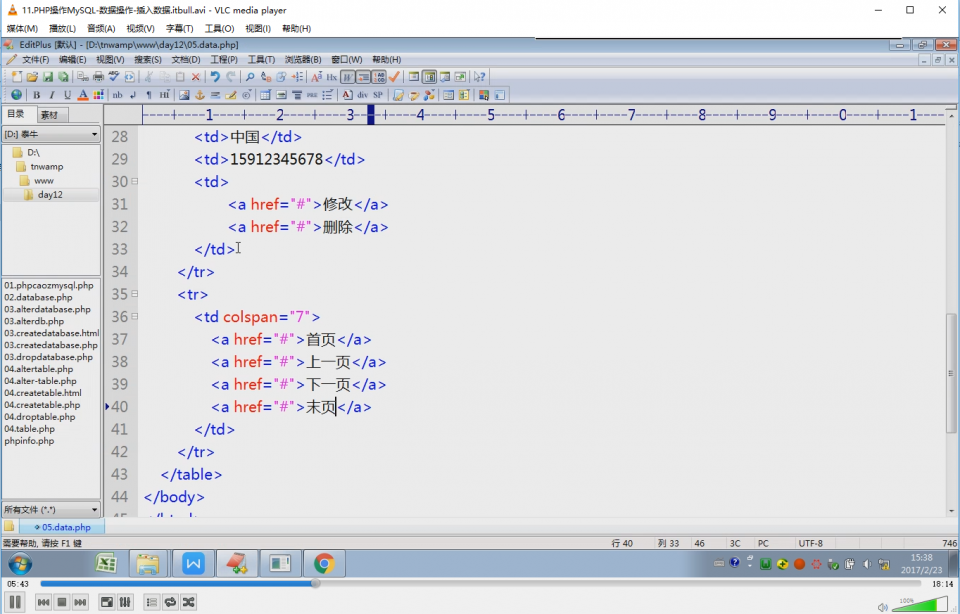Click the Open file folder icon
The width and height of the screenshot is (960, 614).
pos(32,77)
